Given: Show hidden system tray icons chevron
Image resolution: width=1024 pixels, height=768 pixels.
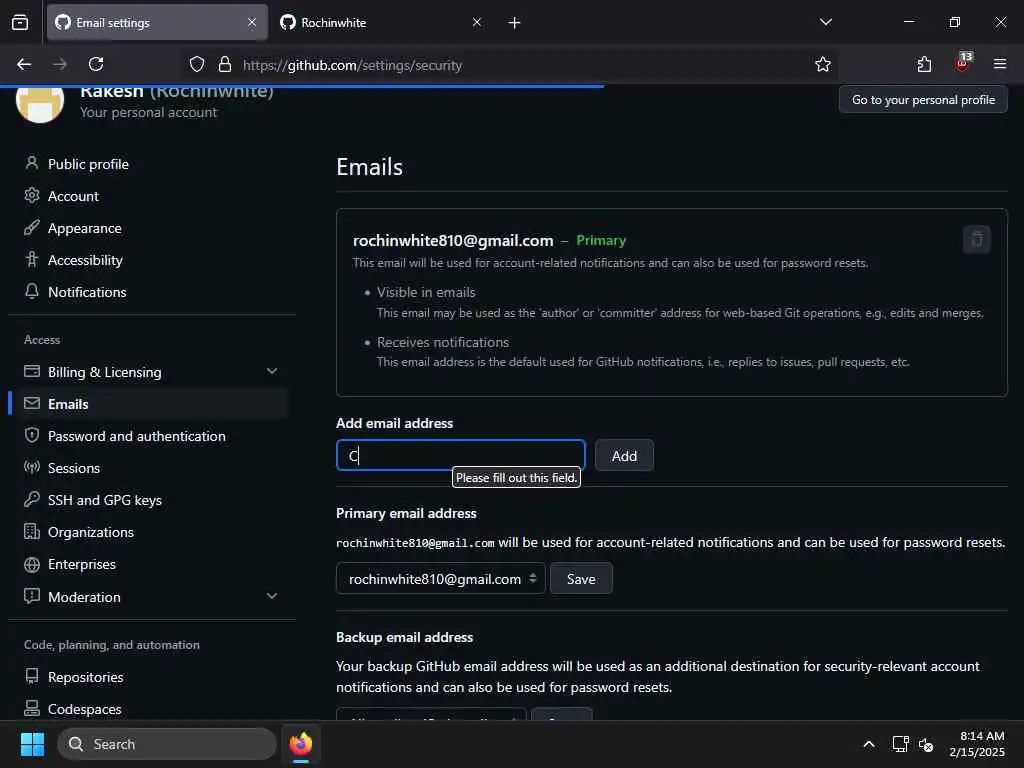Looking at the screenshot, I should (x=869, y=744).
